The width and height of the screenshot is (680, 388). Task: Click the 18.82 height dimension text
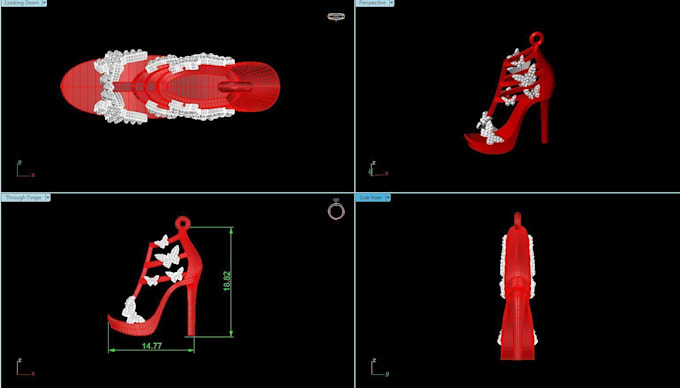(227, 280)
